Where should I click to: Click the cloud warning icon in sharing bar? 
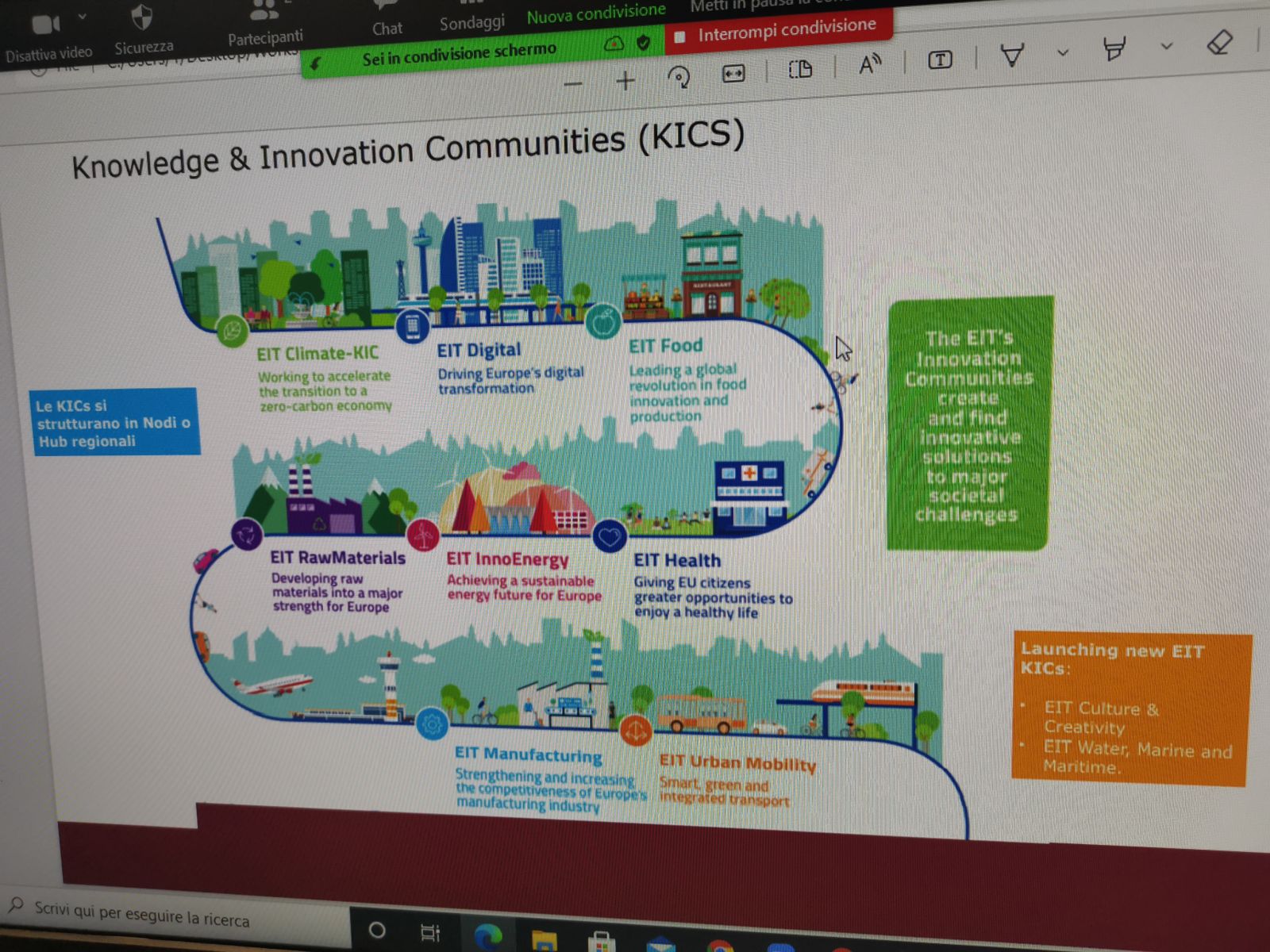tap(614, 44)
